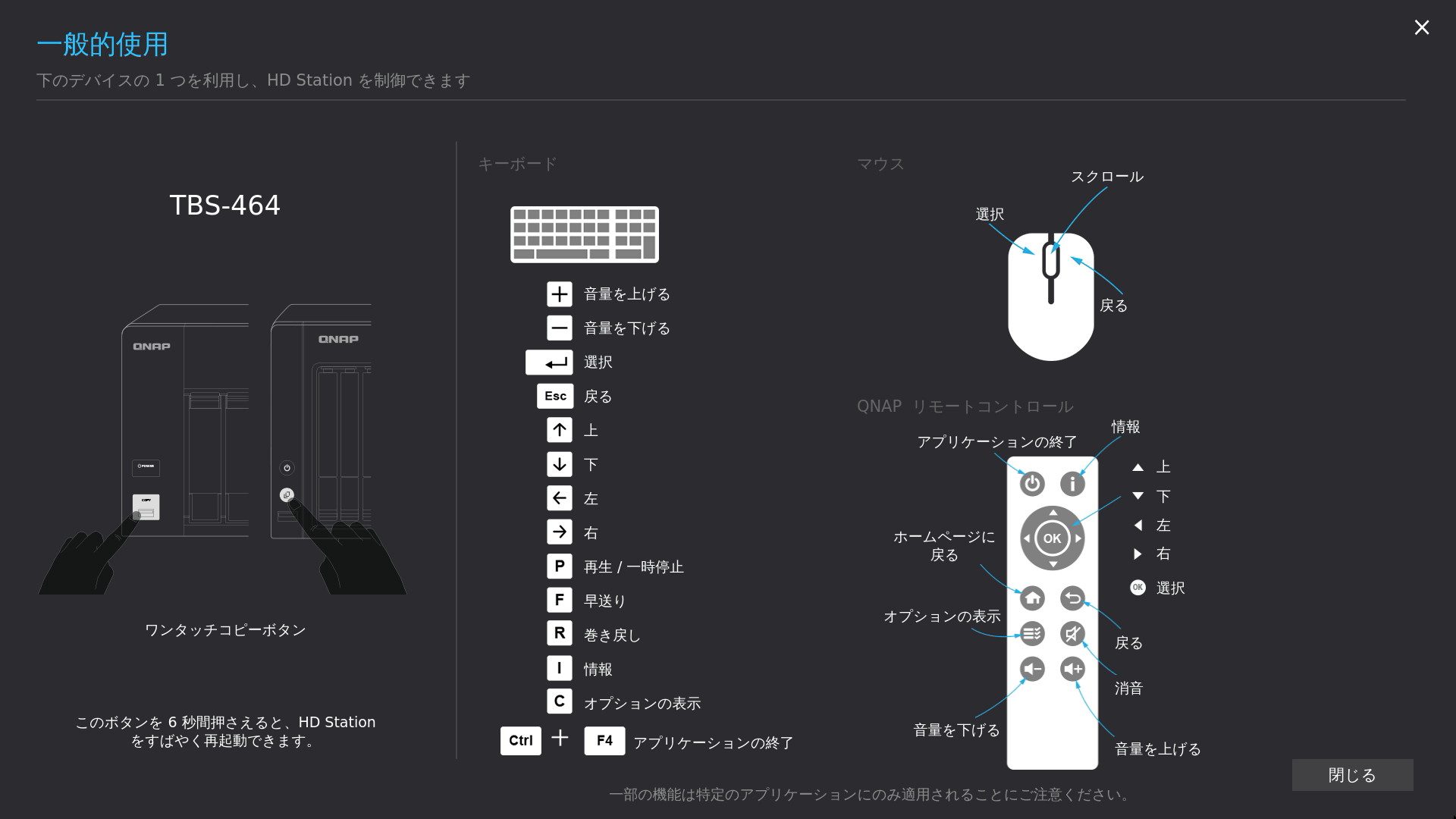Click the down arrow key icon
The height and width of the screenshot is (819, 1456).
[x=559, y=464]
